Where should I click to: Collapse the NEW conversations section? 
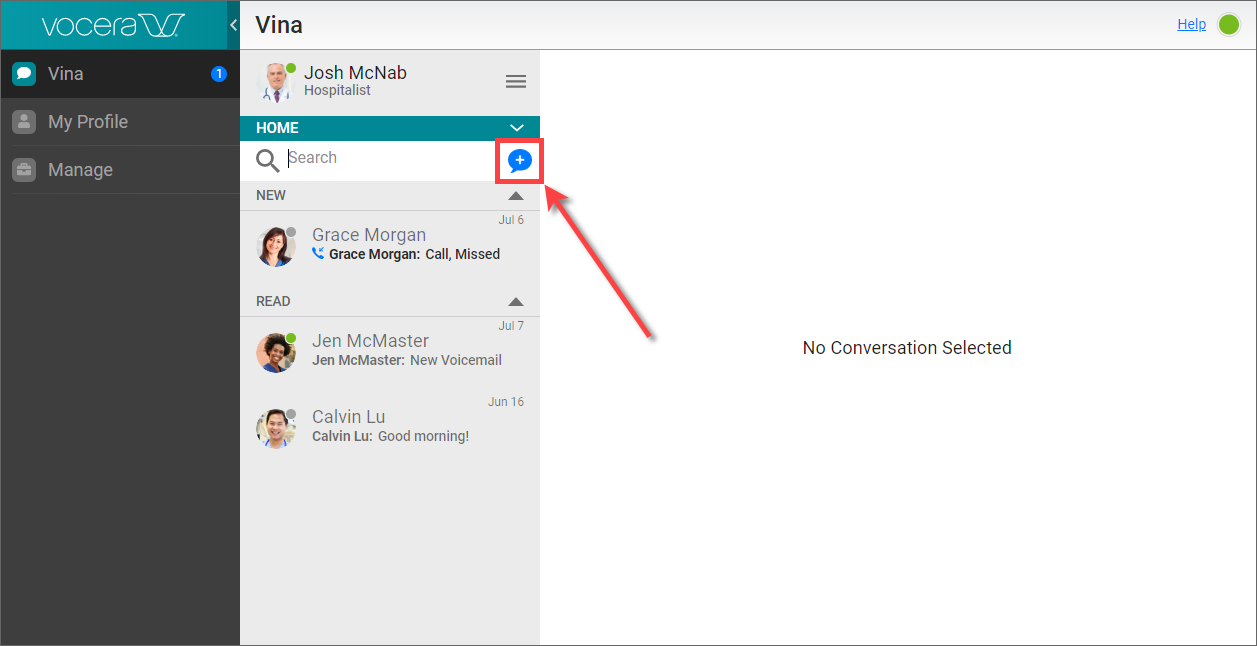click(516, 196)
